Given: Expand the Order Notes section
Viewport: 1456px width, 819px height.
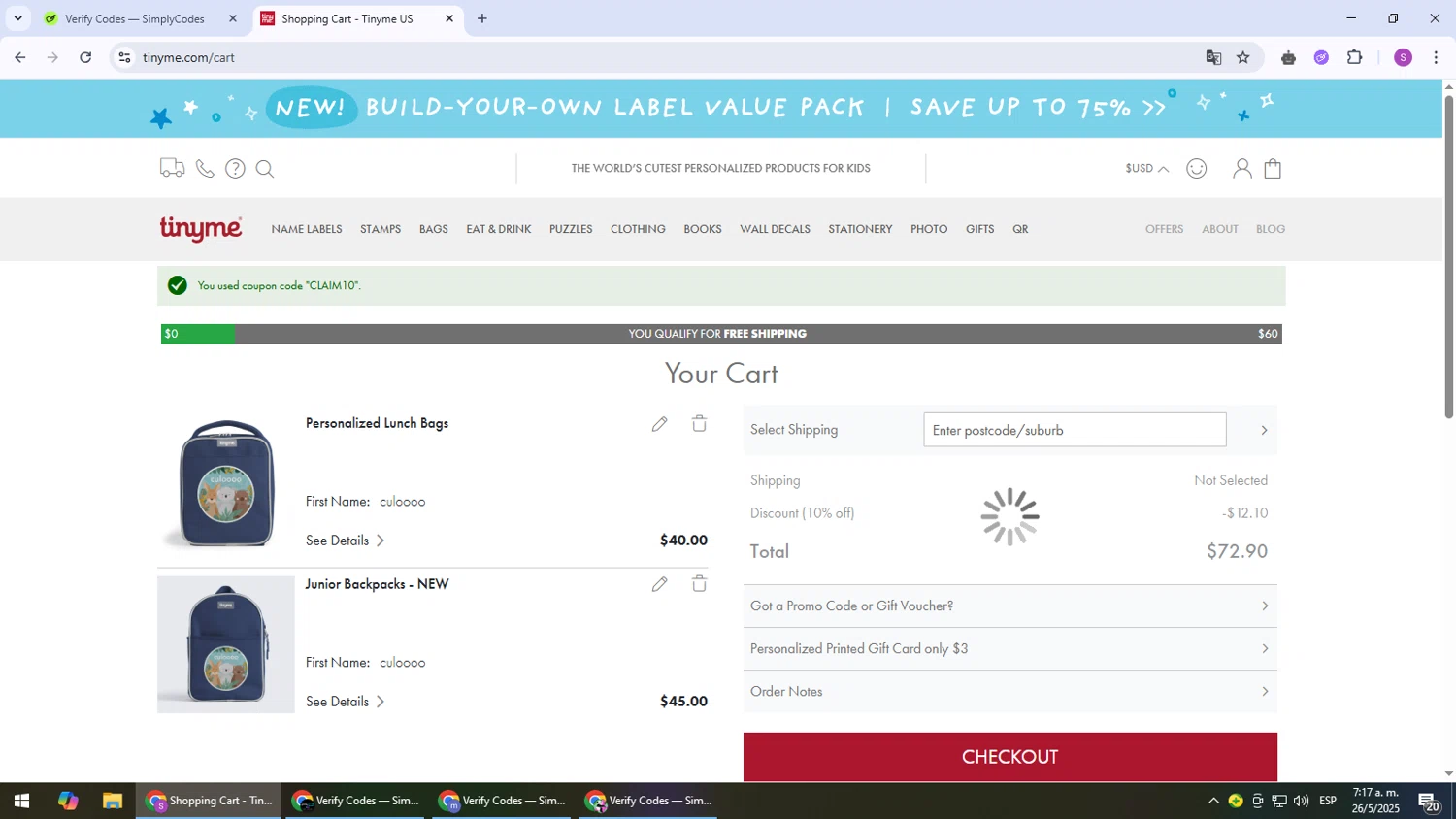Looking at the screenshot, I should tap(1009, 691).
